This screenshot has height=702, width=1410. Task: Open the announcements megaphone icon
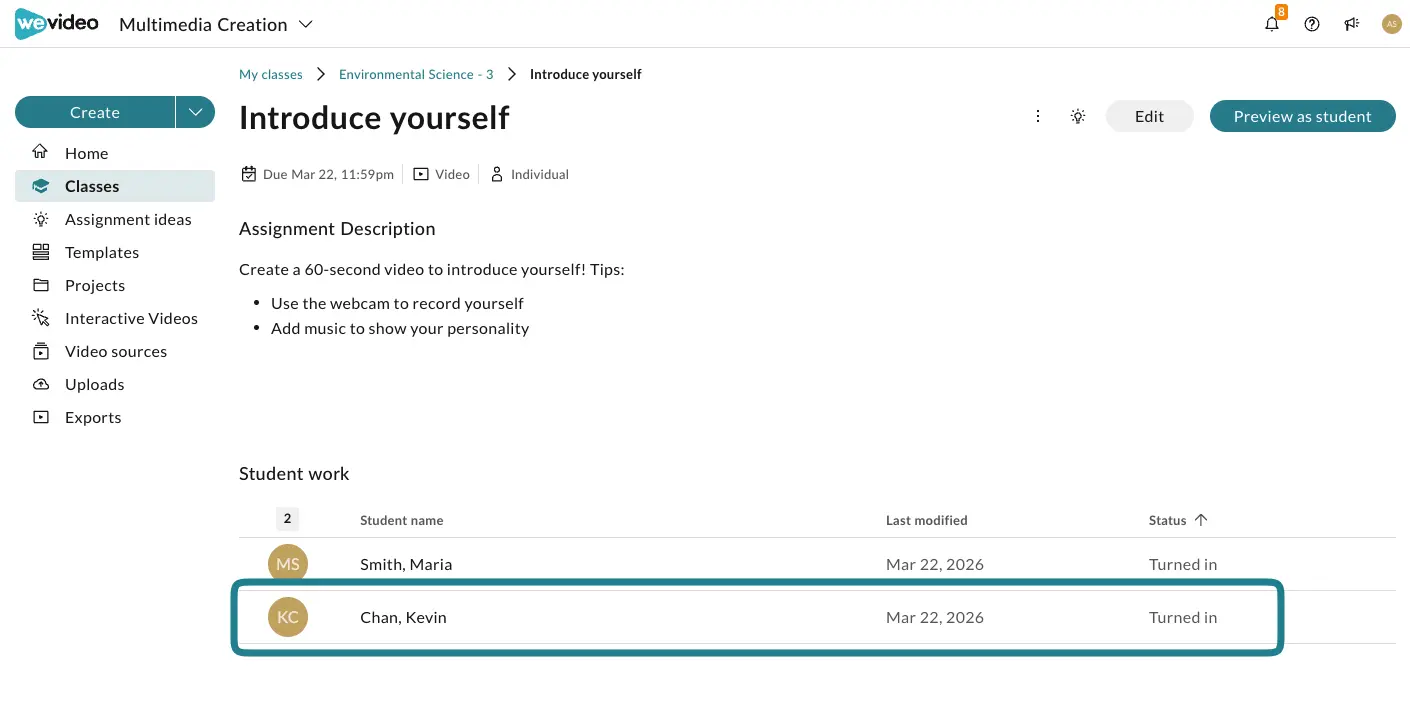point(1352,24)
